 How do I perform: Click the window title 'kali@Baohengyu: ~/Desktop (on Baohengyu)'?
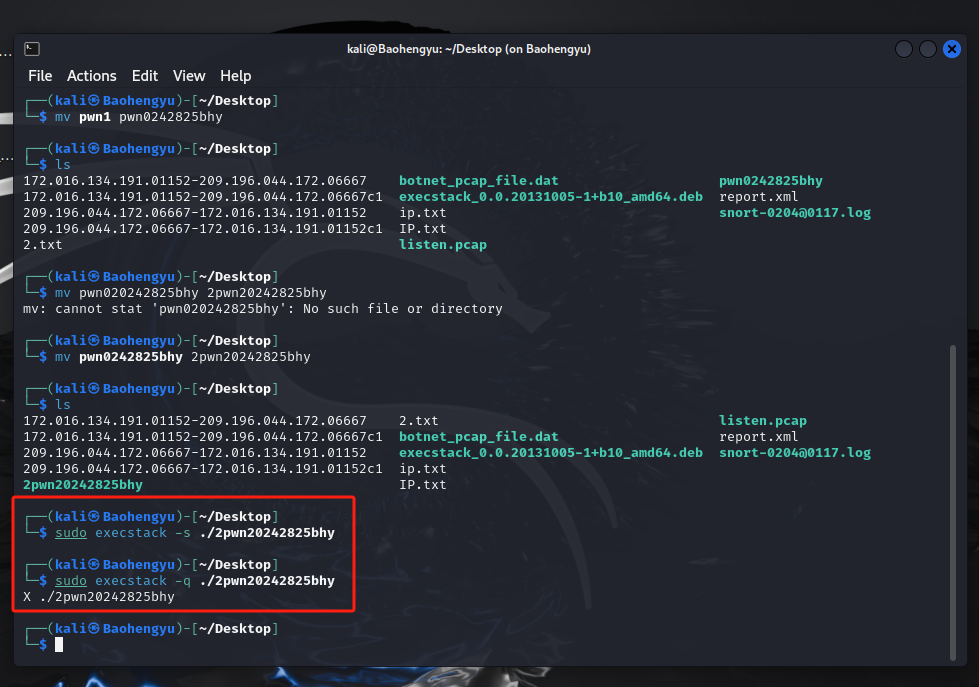[469, 49]
